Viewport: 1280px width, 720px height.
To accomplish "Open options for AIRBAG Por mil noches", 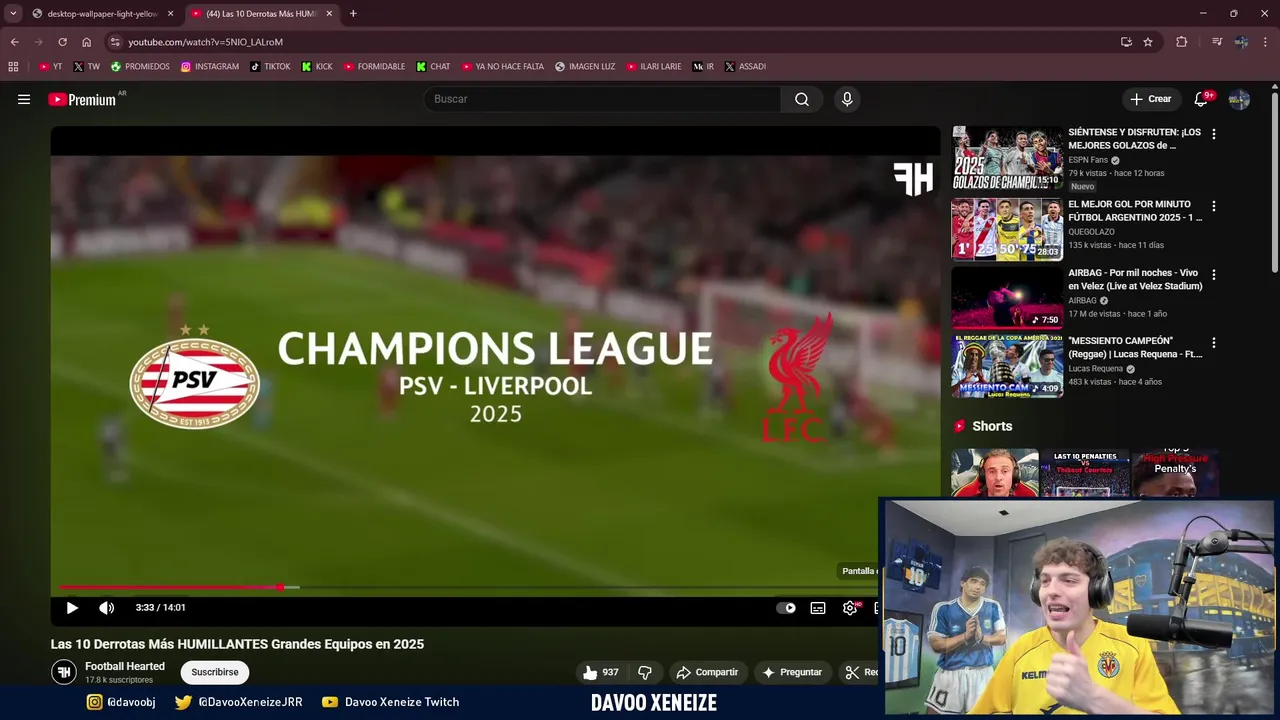I will [x=1214, y=274].
